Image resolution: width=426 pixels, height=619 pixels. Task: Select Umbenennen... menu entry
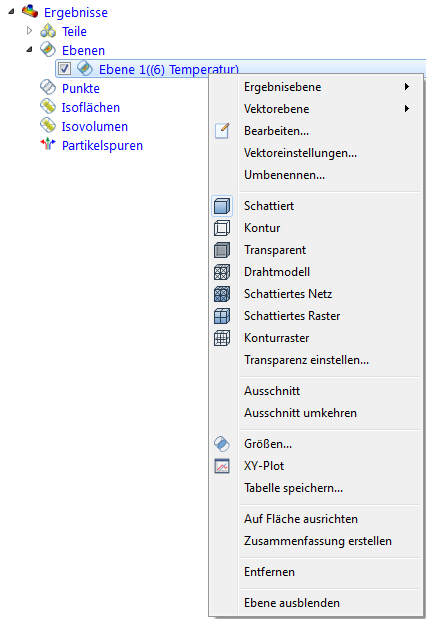[x=316, y=175]
